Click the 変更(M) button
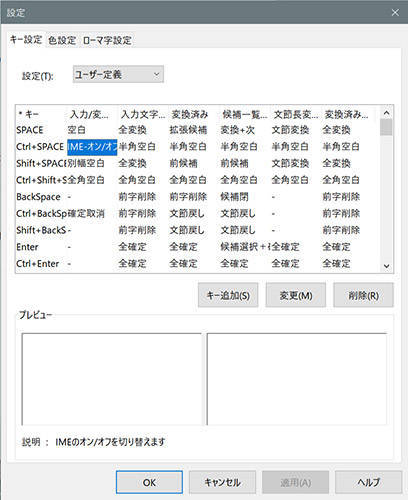 (x=296, y=295)
